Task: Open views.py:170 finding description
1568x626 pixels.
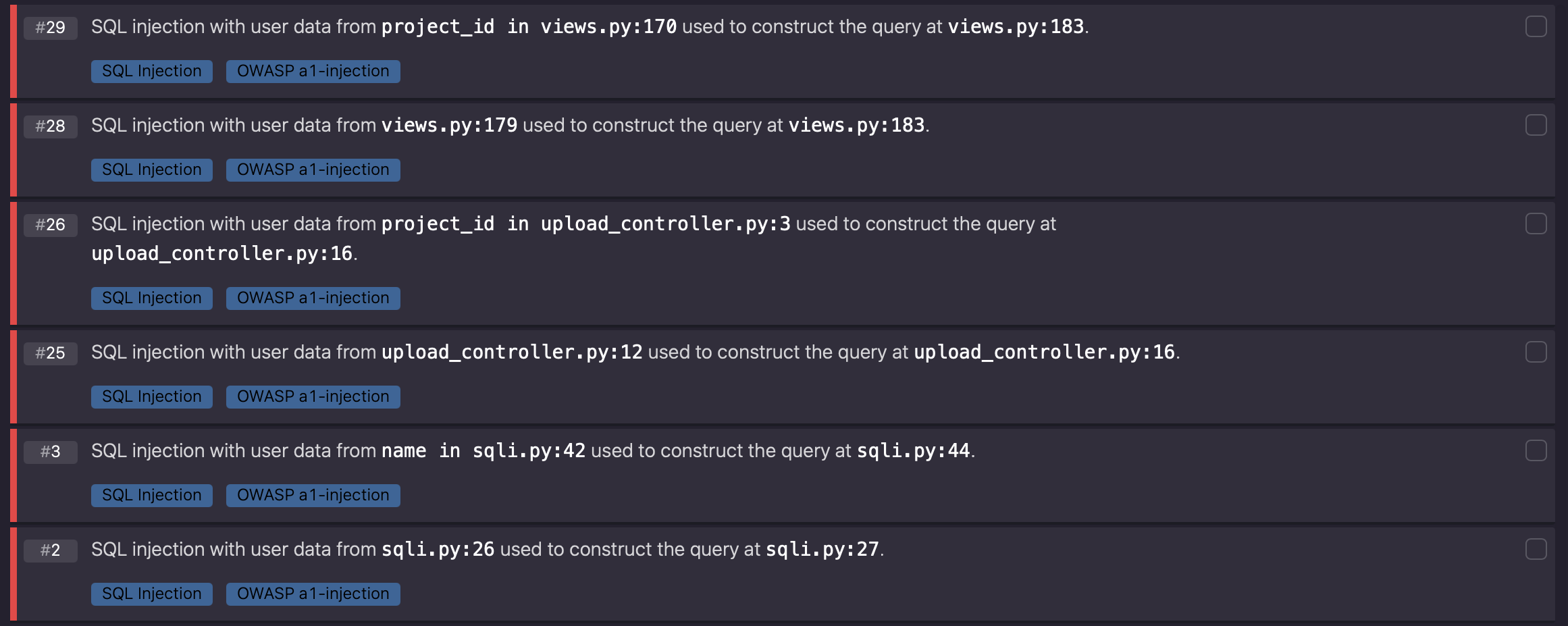Action: coord(590,26)
